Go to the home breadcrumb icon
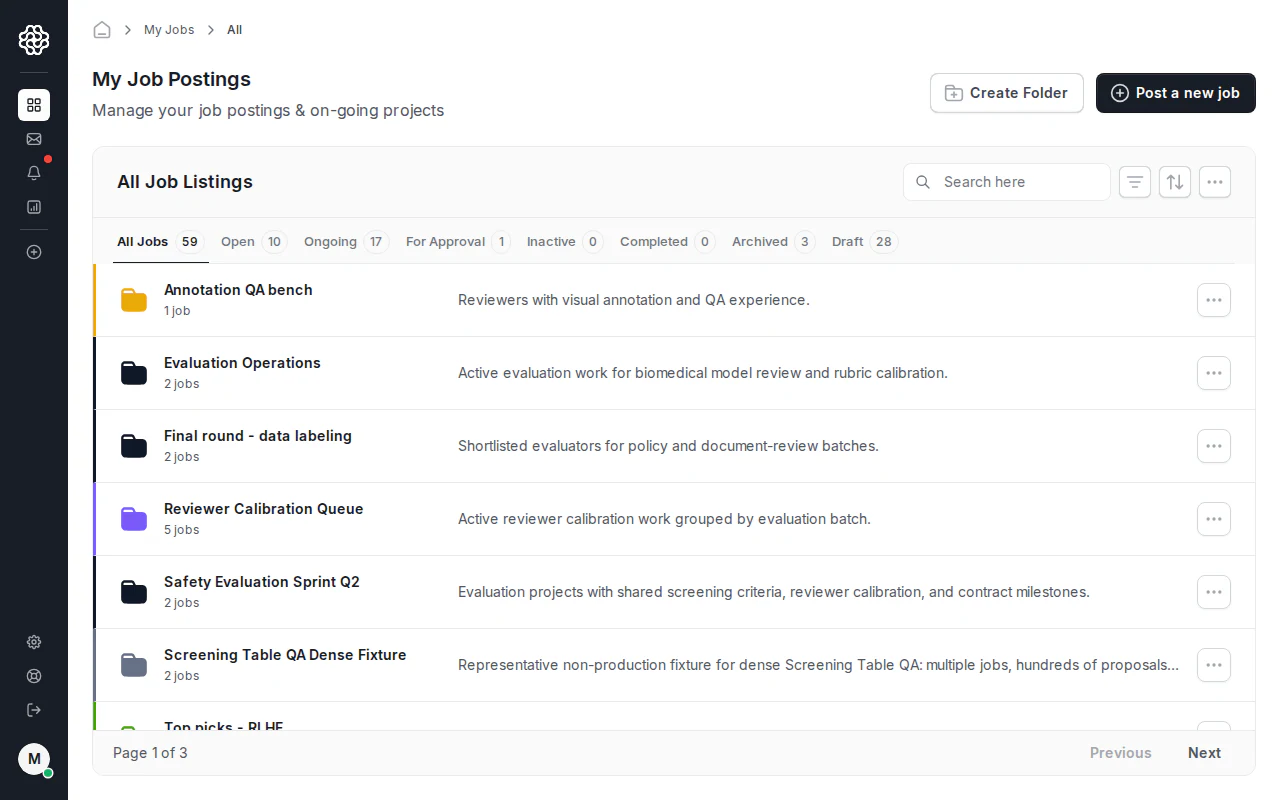 click(x=102, y=30)
